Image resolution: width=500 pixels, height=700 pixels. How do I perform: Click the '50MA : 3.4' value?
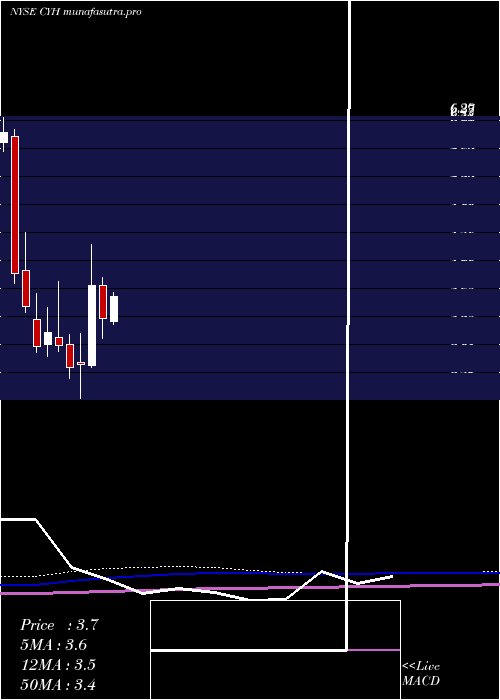(x=58, y=684)
